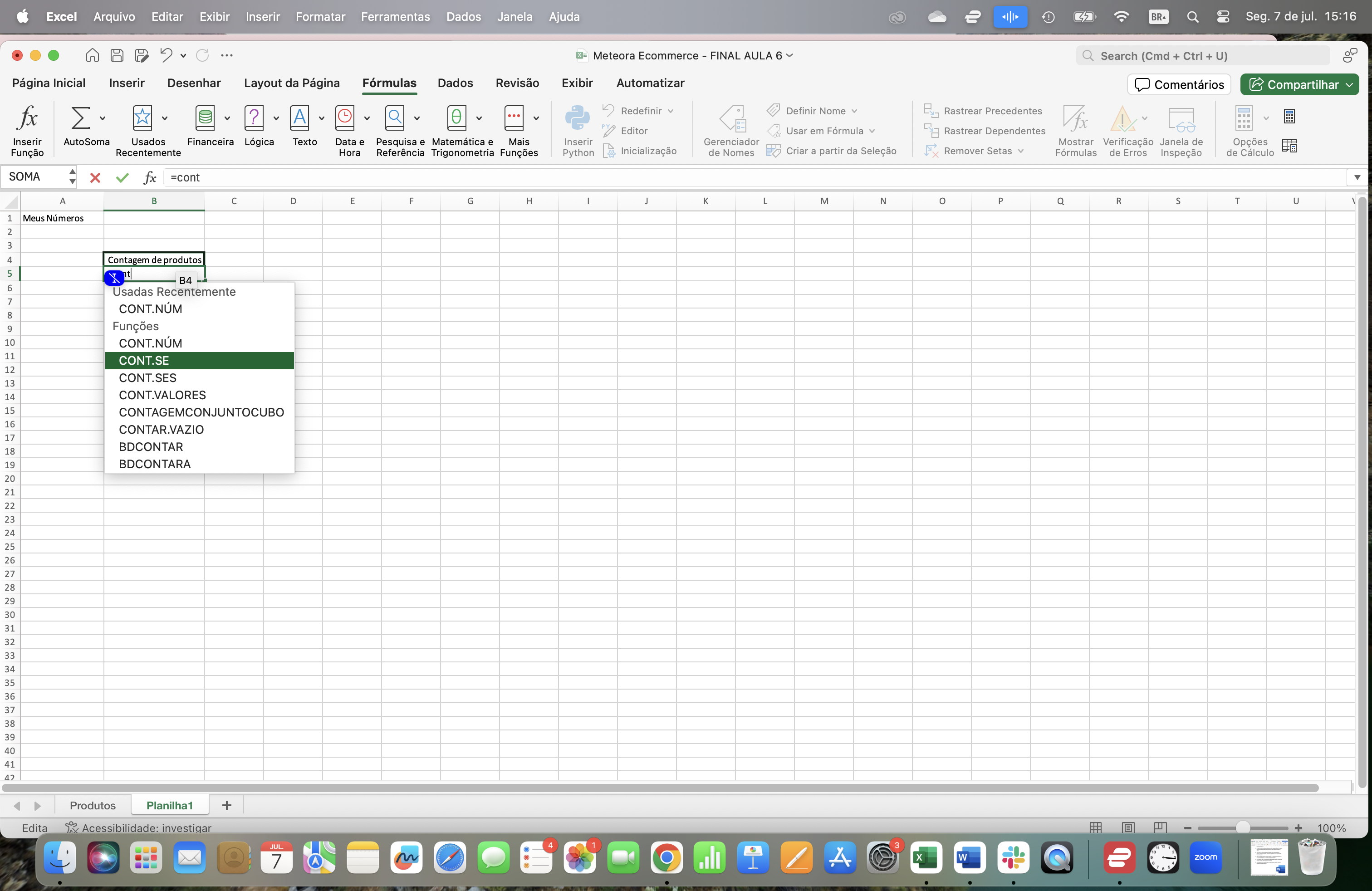Click the calculate now calculator icon
1372x891 pixels.
pyautogui.click(x=1289, y=117)
